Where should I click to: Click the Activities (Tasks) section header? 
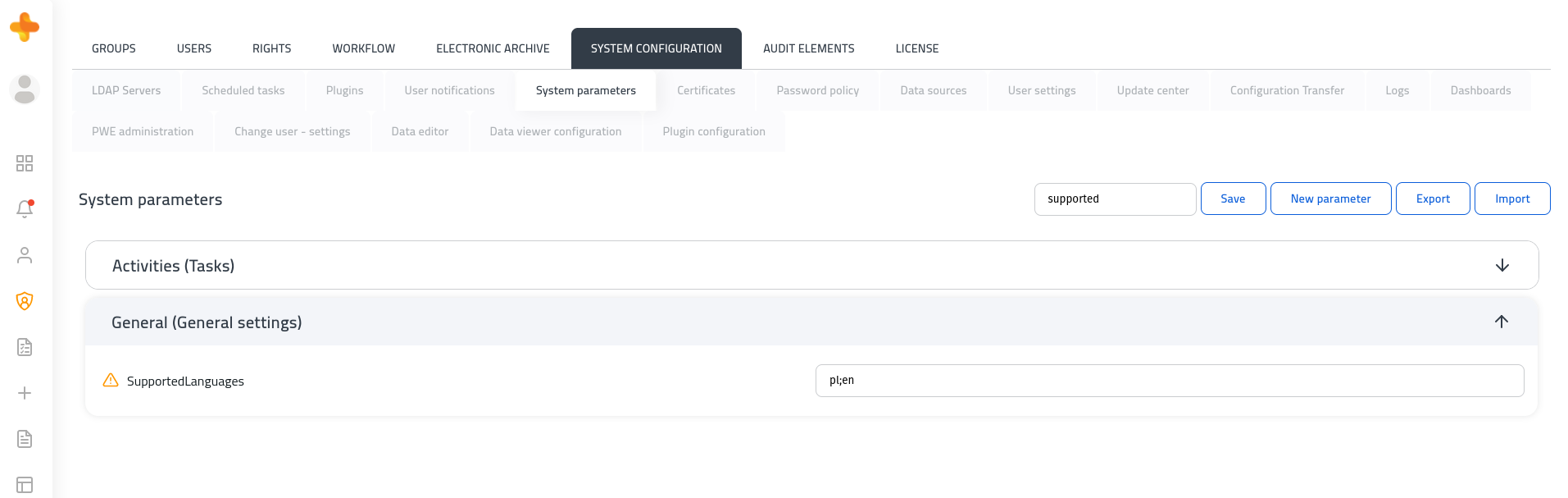811,265
